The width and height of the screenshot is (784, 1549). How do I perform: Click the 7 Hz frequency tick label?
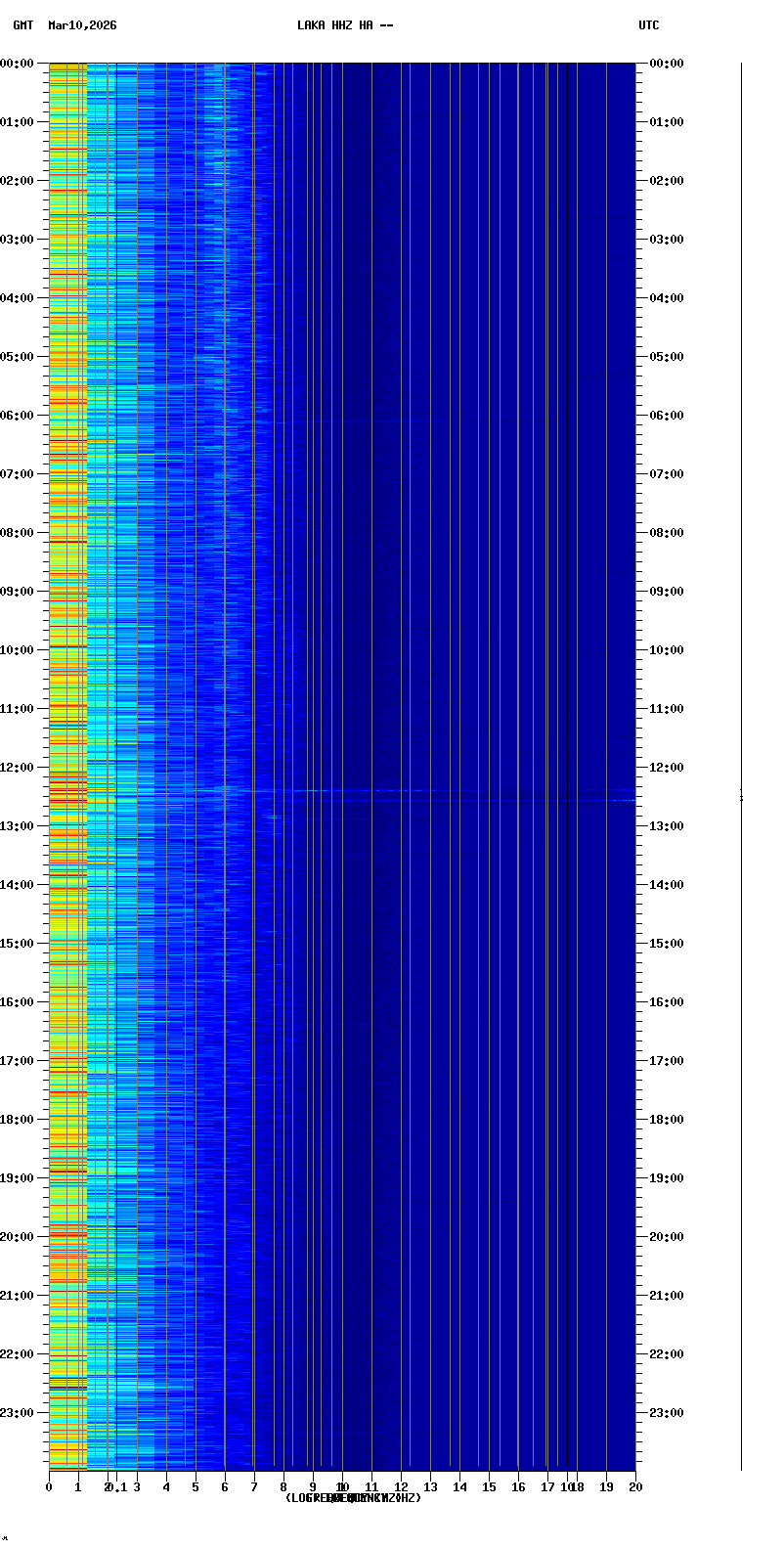(254, 1487)
